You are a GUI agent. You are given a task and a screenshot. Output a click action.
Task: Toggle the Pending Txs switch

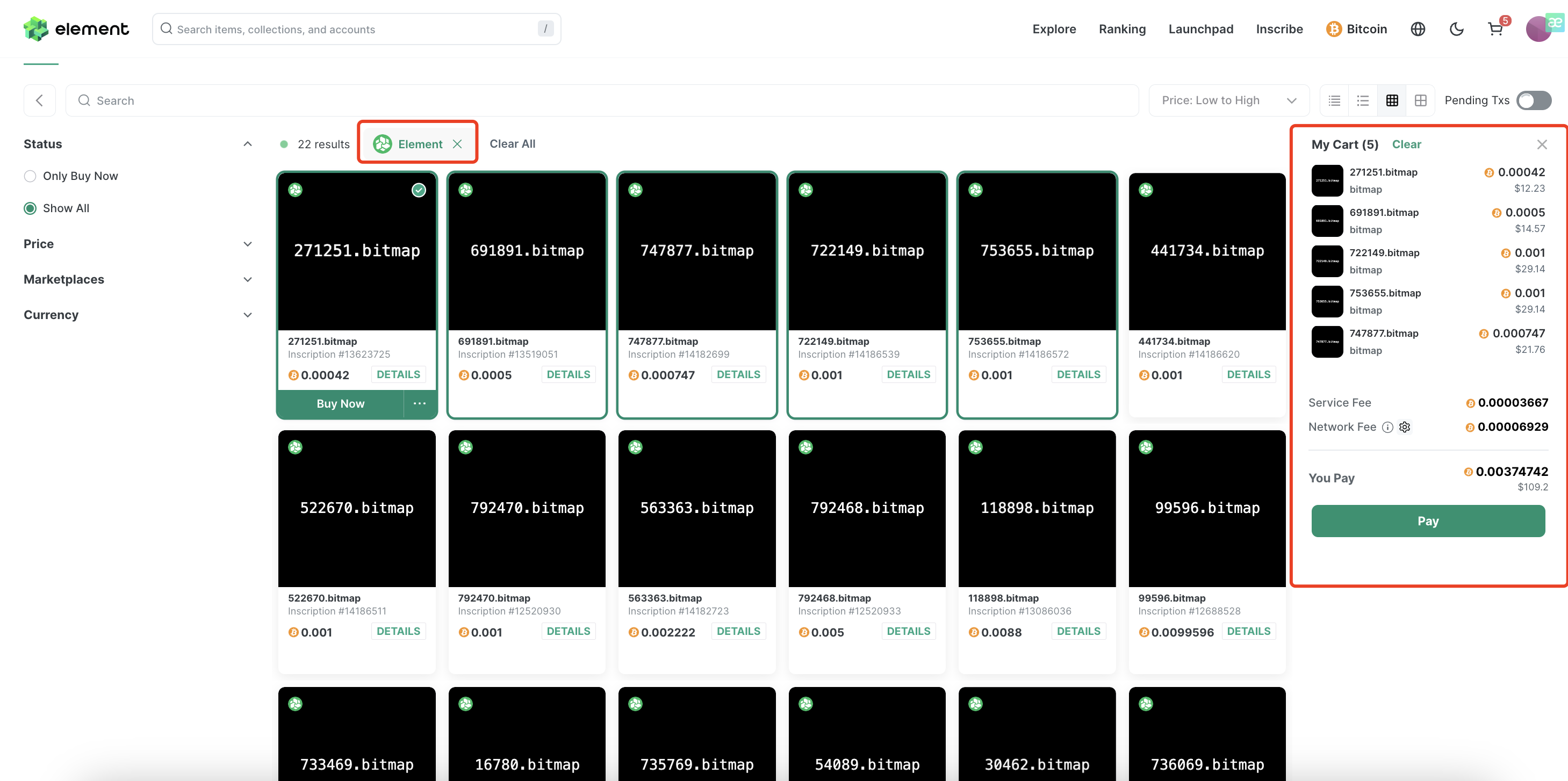tap(1533, 100)
